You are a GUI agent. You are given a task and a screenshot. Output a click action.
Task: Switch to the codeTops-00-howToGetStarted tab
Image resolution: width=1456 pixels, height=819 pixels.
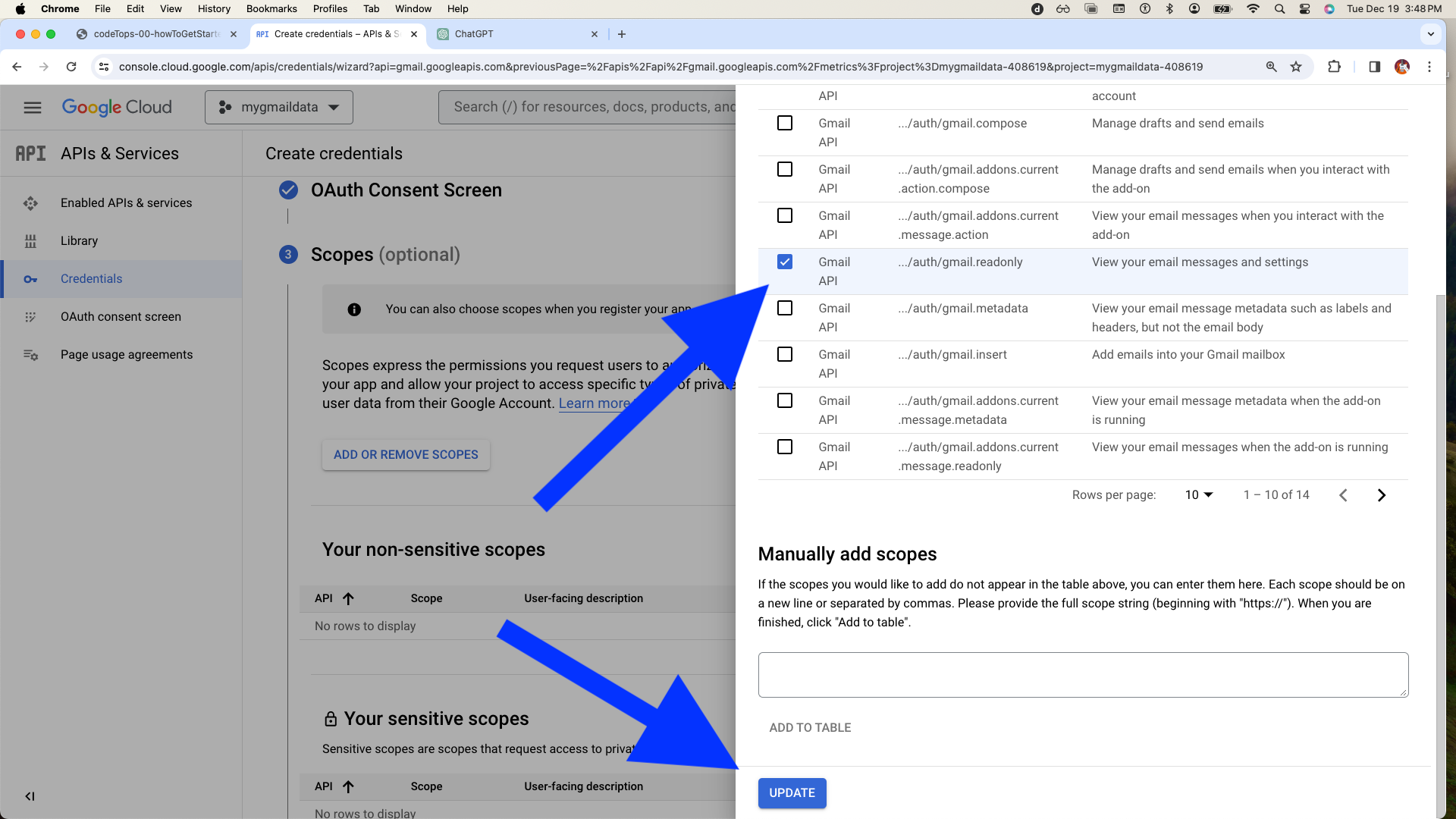(x=155, y=34)
